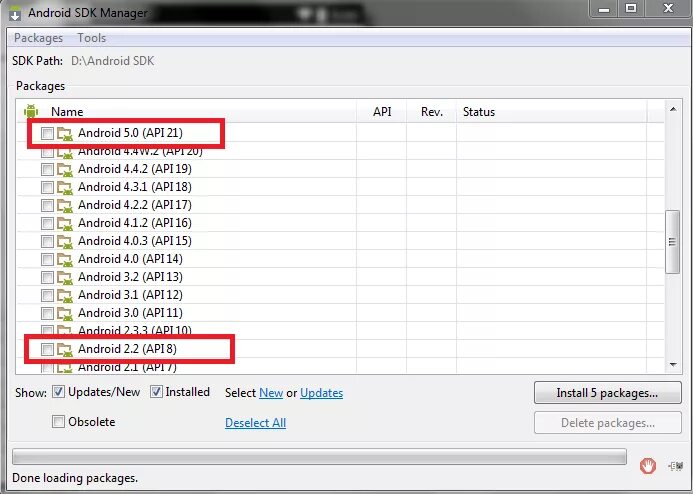Open the log window icon in status bar
The height and width of the screenshot is (494, 693).
click(676, 466)
